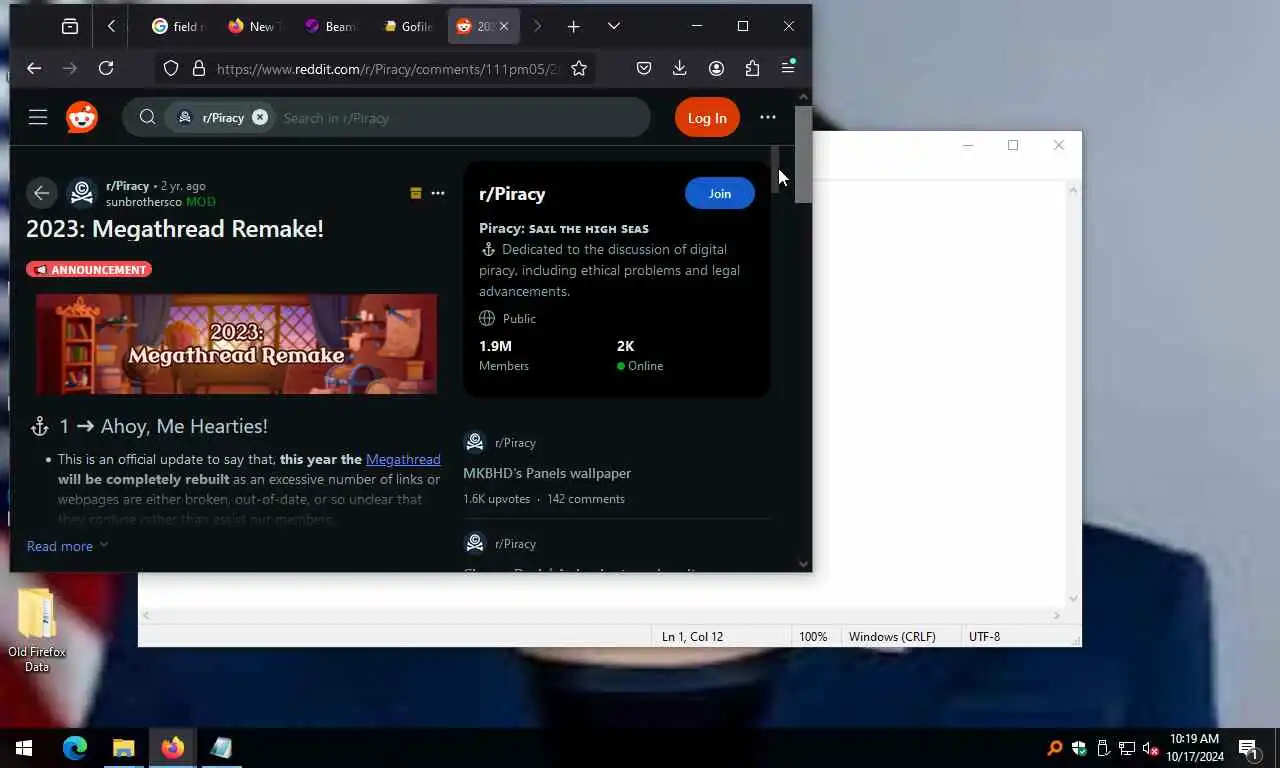Open Reddit navigation hamburger menu
The width and height of the screenshot is (1280, 768).
(x=38, y=118)
